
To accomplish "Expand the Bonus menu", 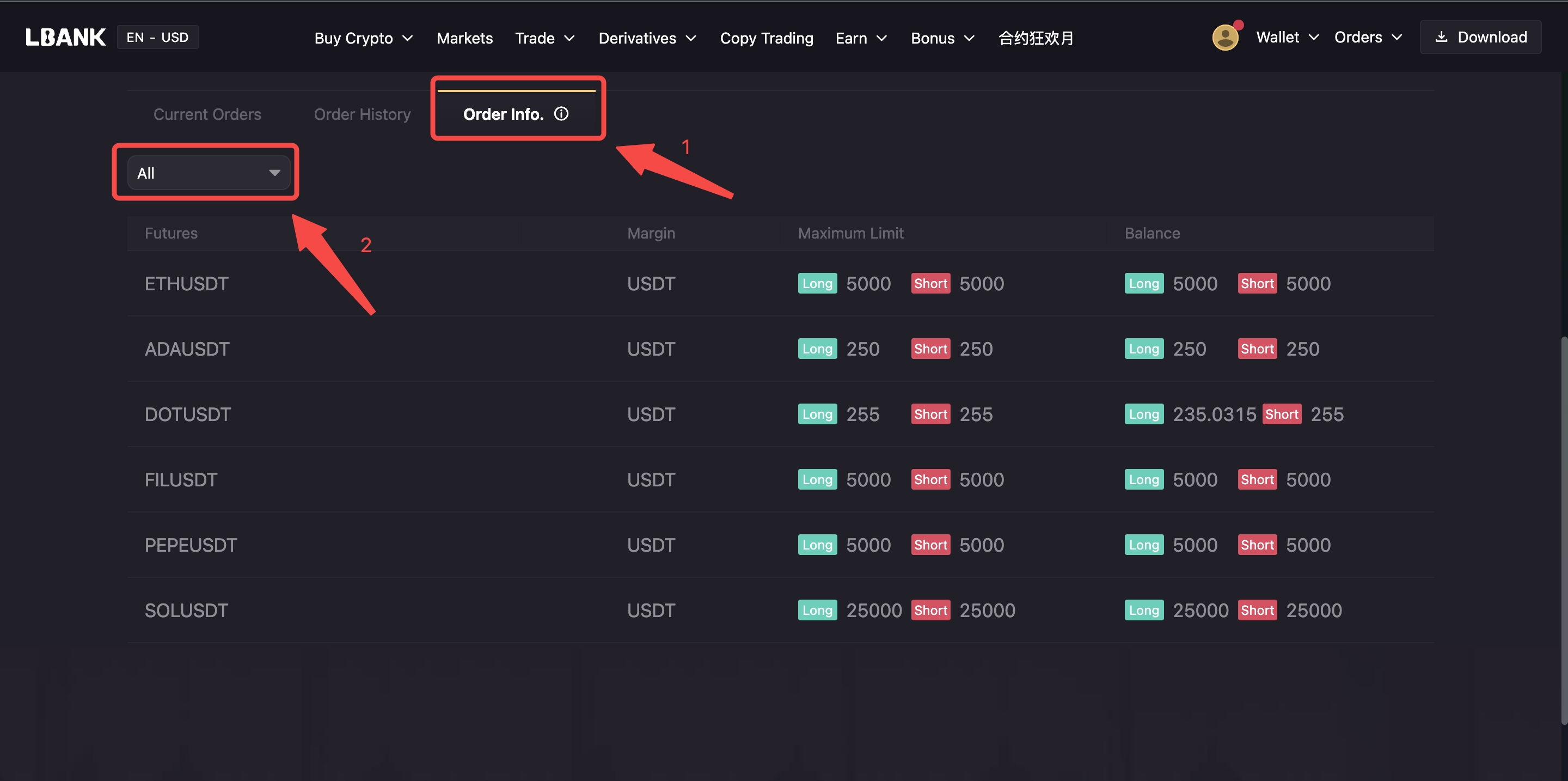I will pos(943,38).
